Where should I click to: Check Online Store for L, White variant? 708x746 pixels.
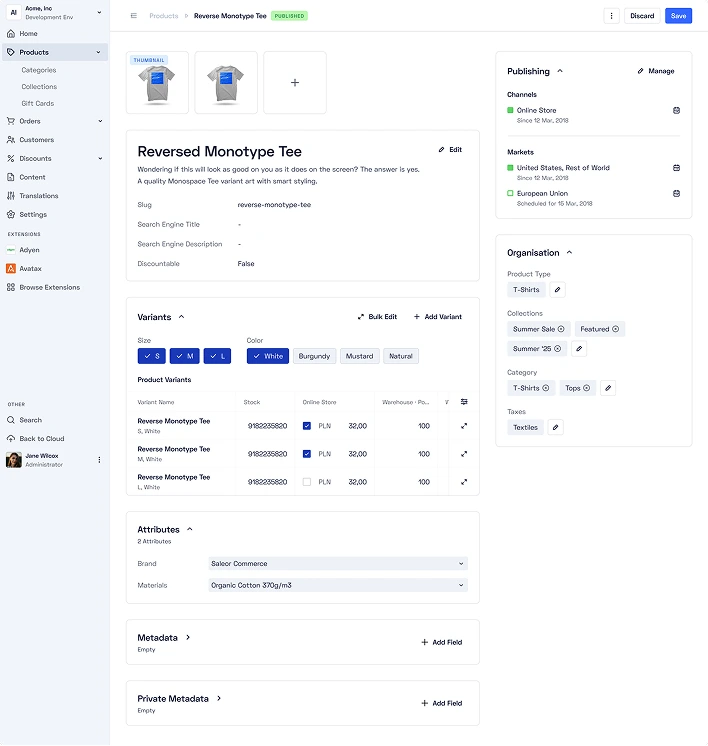point(307,482)
